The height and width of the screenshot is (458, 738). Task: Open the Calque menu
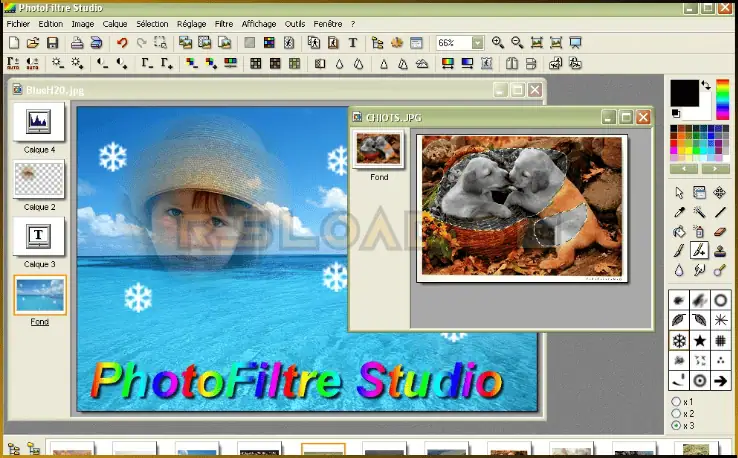[115, 24]
